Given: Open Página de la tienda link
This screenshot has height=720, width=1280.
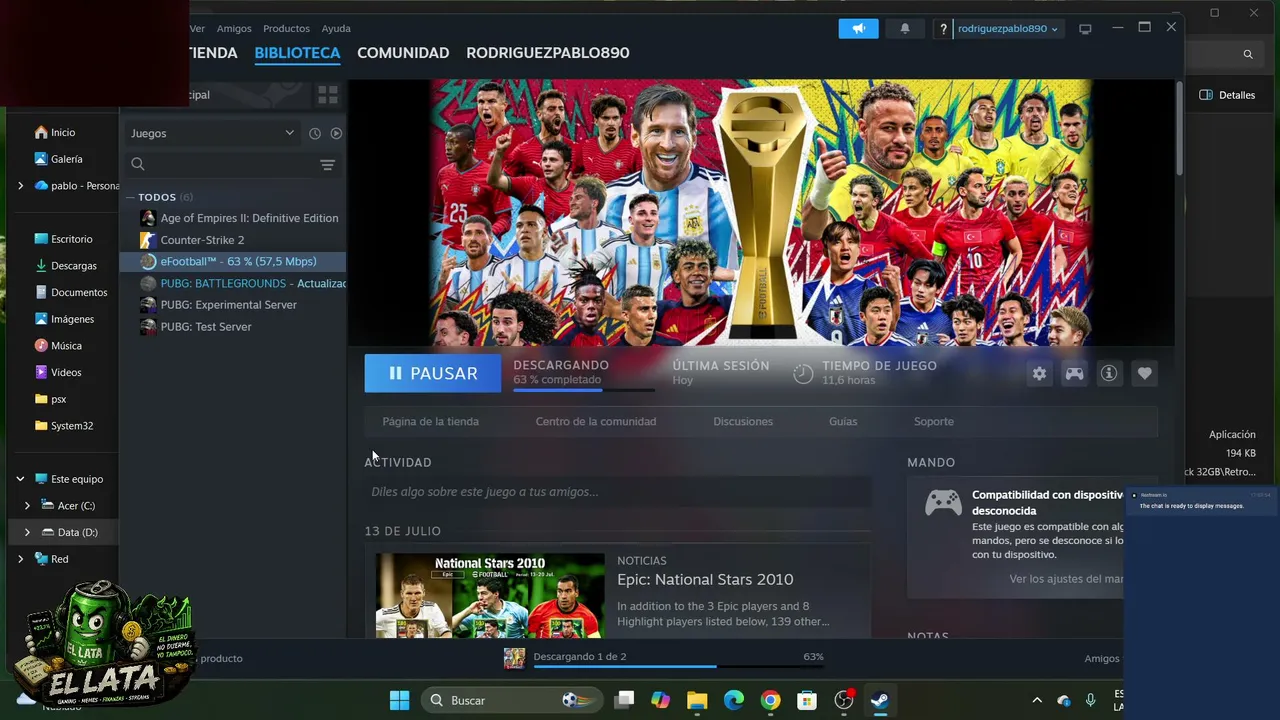Looking at the screenshot, I should (430, 421).
